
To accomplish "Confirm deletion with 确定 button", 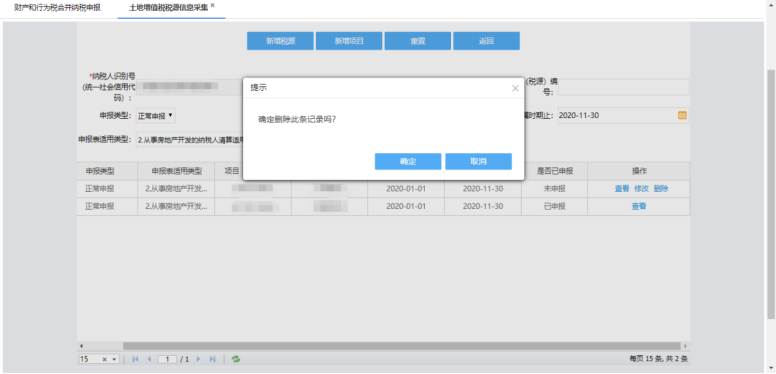I will [x=408, y=162].
